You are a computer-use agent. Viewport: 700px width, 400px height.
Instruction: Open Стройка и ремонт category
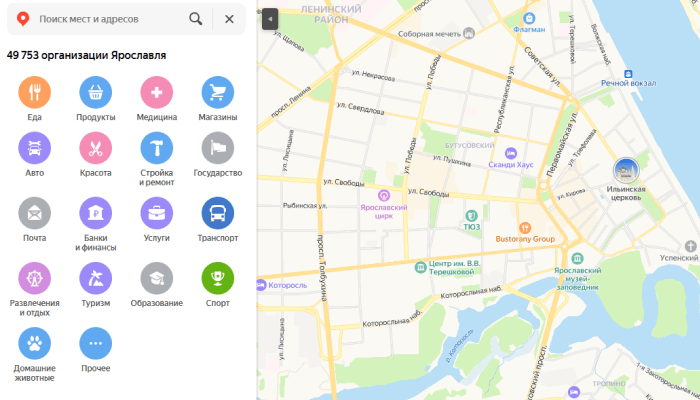point(157,149)
